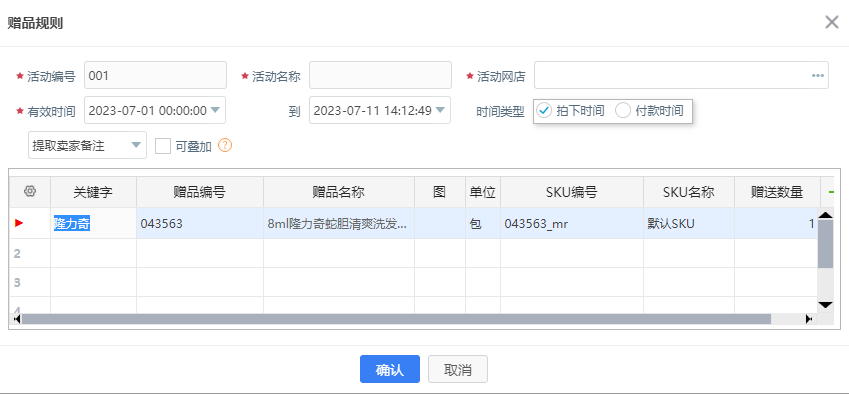Viewport: 849px width, 394px height.
Task: Click the vertical scrollbar down arrow
Action: click(x=825, y=305)
